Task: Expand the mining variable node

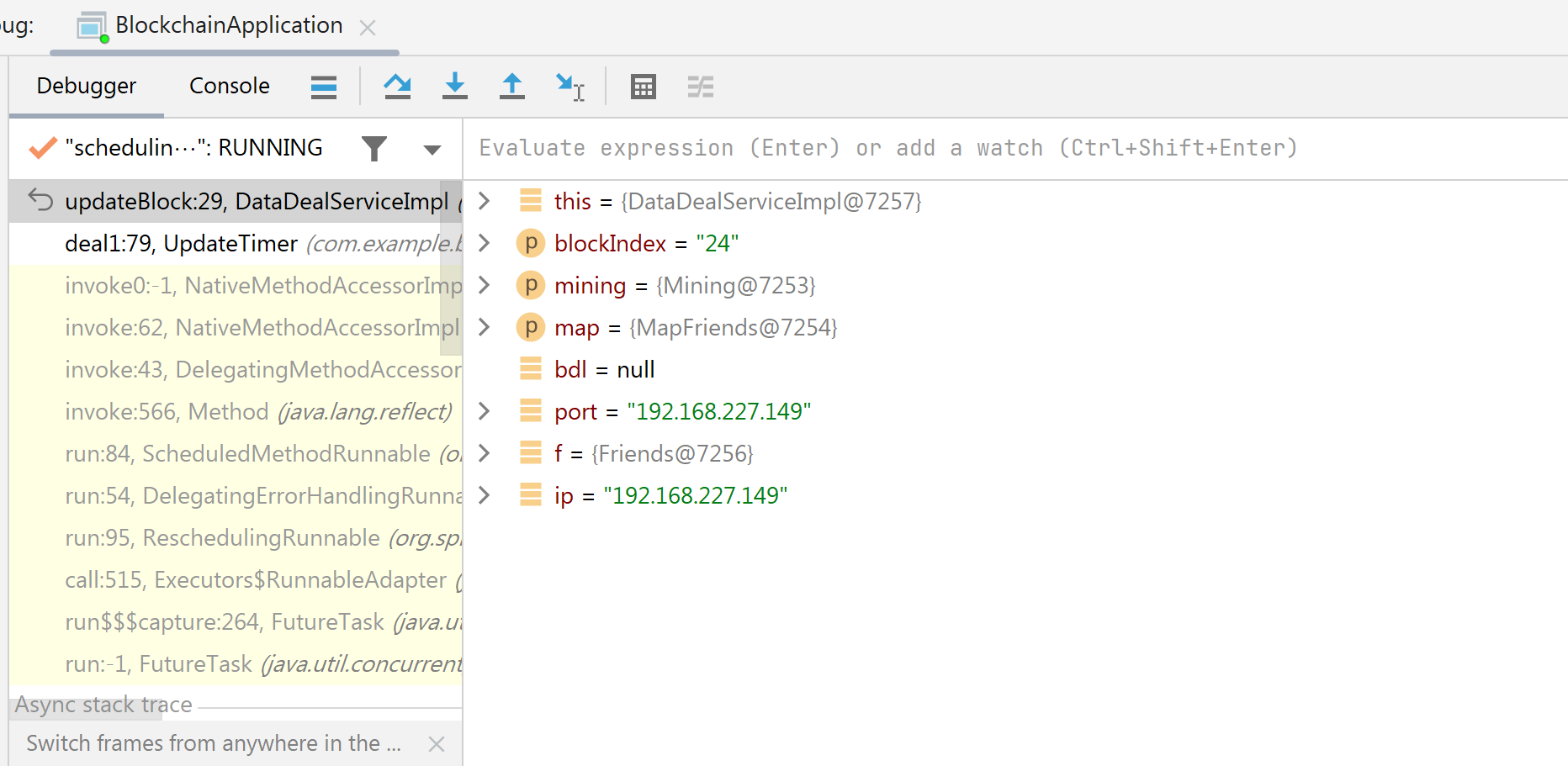Action: coord(485,285)
